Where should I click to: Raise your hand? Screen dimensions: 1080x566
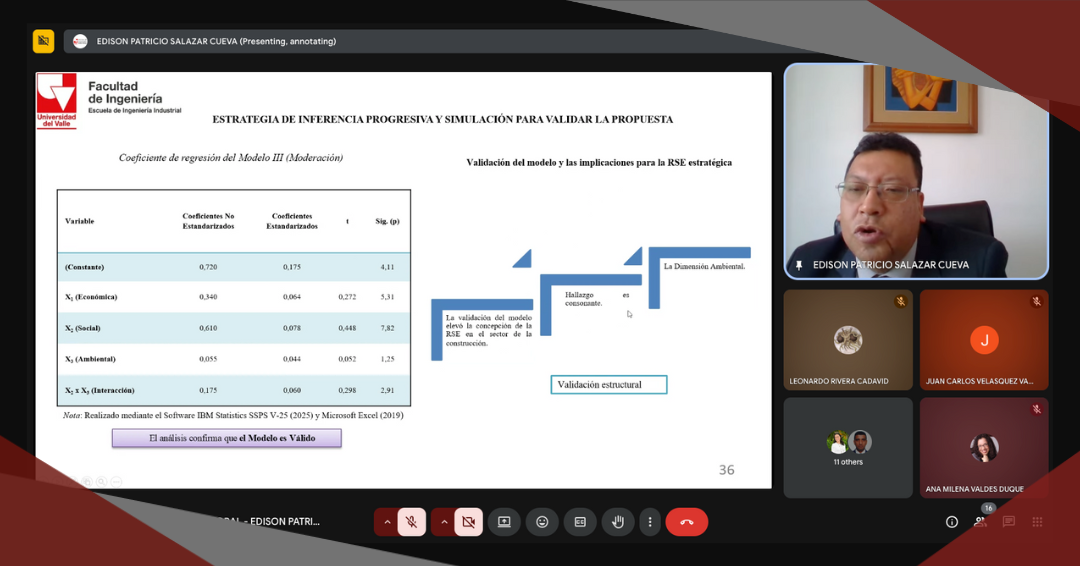point(618,522)
